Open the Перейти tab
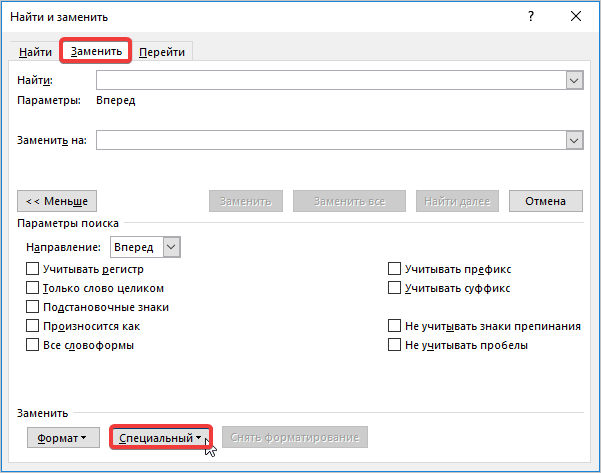Screen dimensions: 601x473 [x=162, y=52]
